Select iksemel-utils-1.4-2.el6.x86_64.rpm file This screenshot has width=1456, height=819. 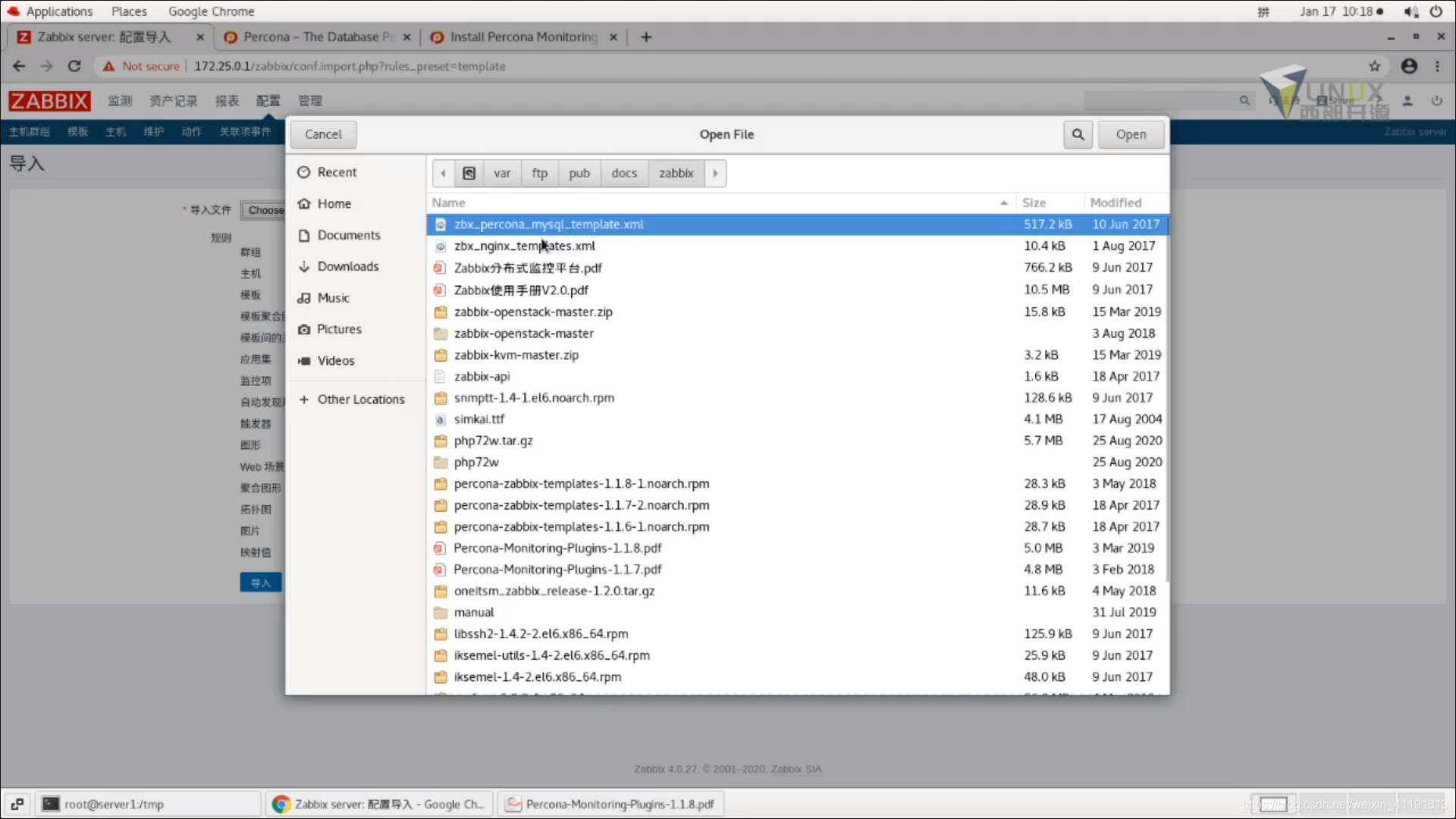[797, 655]
